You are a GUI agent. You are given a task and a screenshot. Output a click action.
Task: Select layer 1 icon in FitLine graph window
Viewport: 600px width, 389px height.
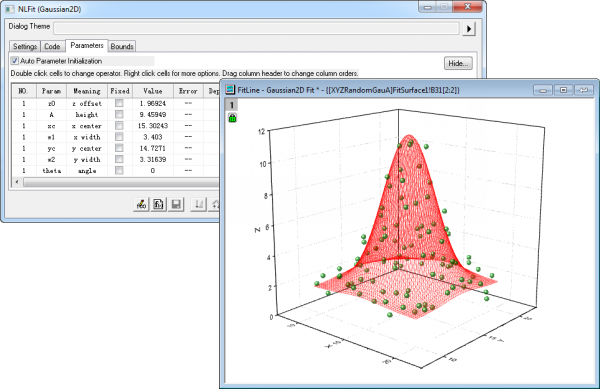[x=231, y=105]
